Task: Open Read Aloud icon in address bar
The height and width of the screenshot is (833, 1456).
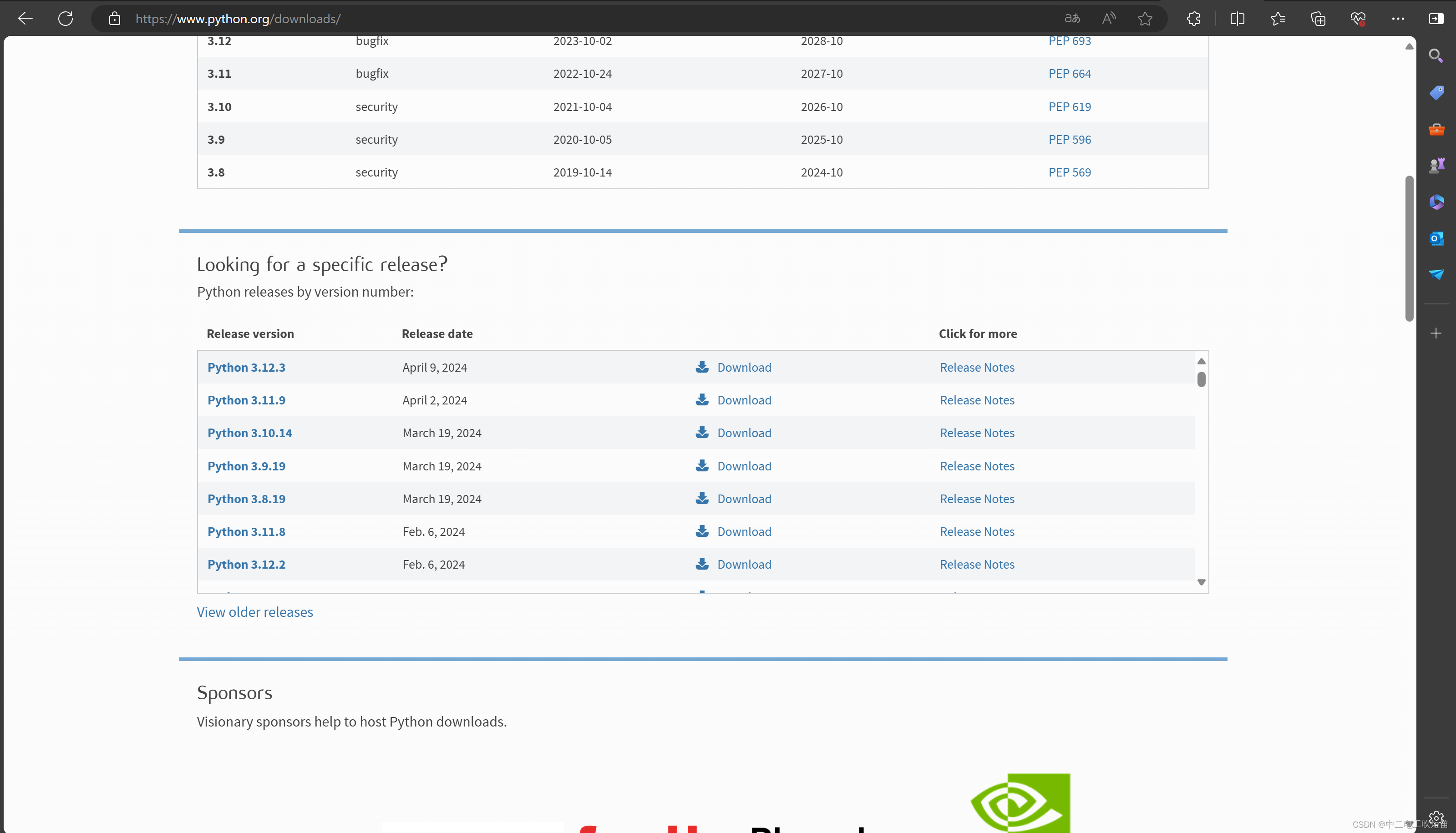Action: (x=1109, y=18)
